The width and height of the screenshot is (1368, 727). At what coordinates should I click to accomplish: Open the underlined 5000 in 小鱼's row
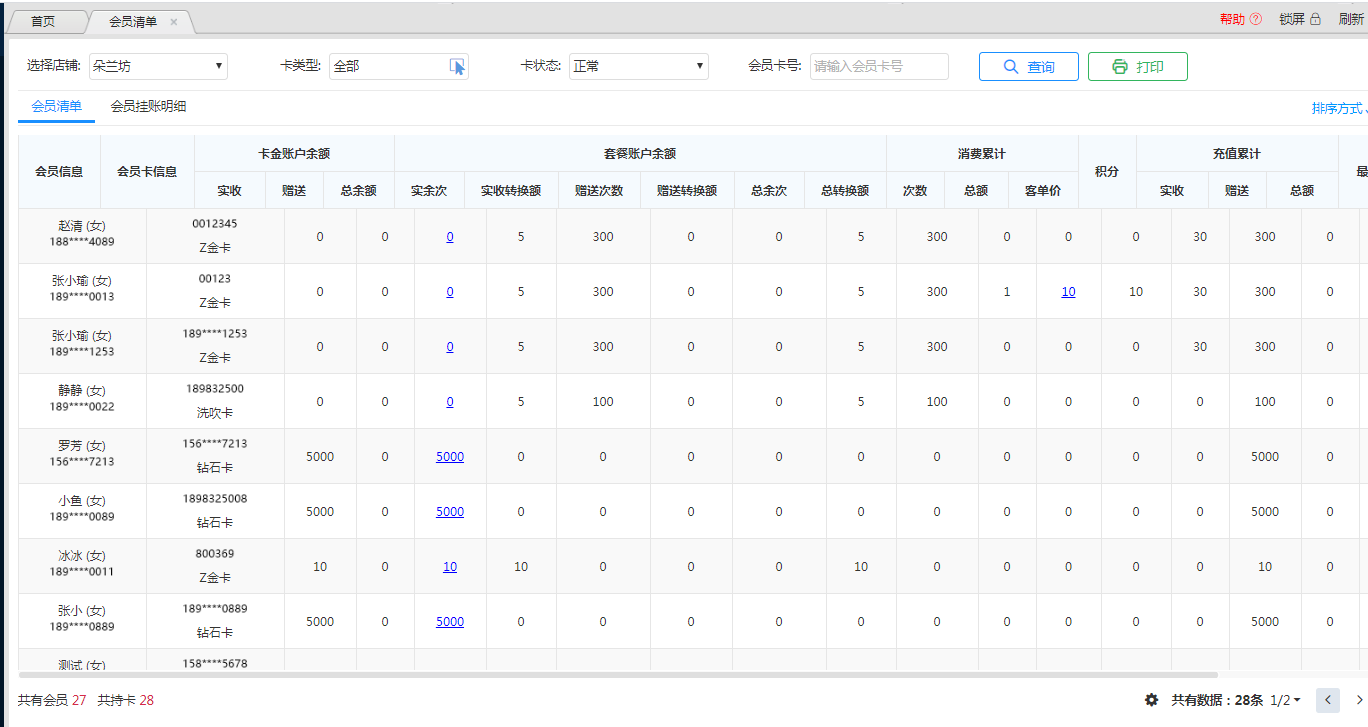pyautogui.click(x=450, y=512)
